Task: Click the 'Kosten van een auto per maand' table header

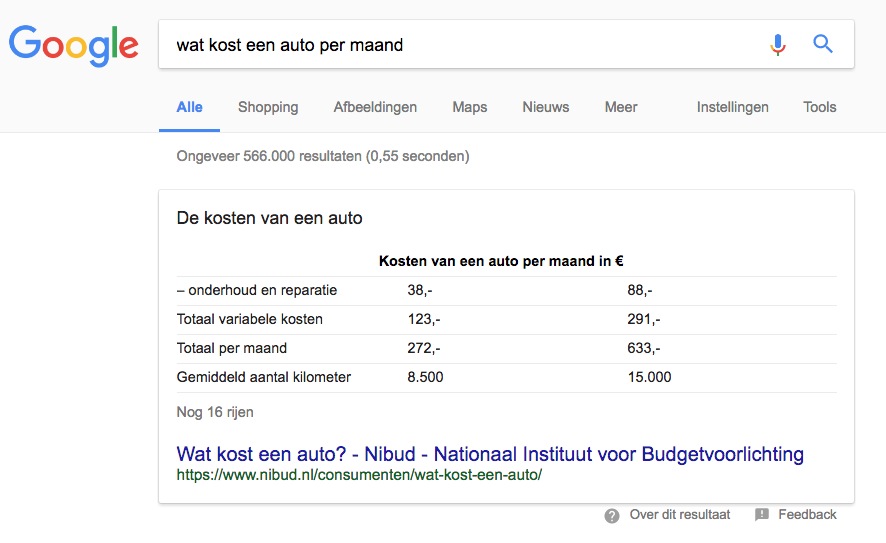Action: (x=501, y=261)
